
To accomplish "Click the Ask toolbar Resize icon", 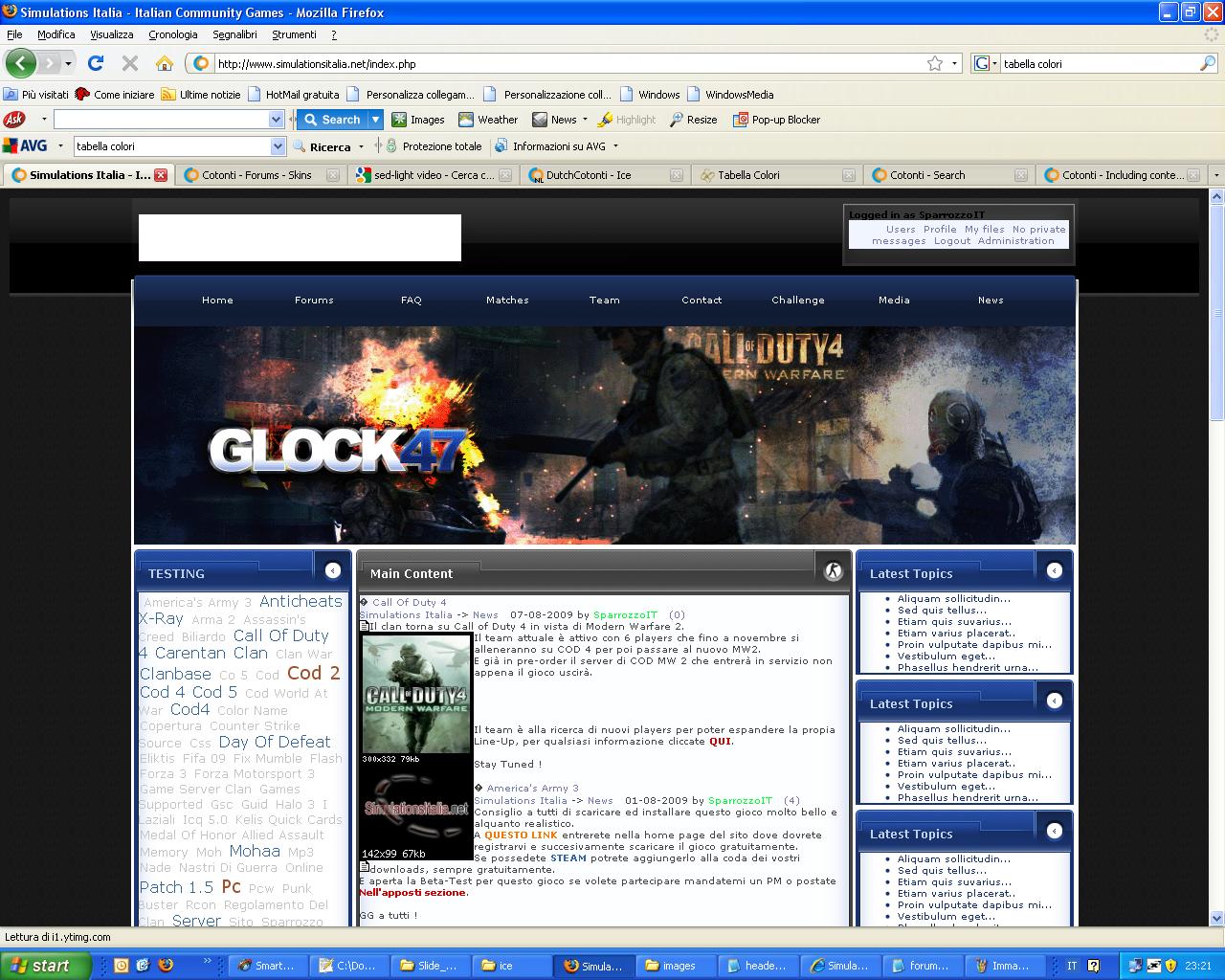I will coord(677,120).
